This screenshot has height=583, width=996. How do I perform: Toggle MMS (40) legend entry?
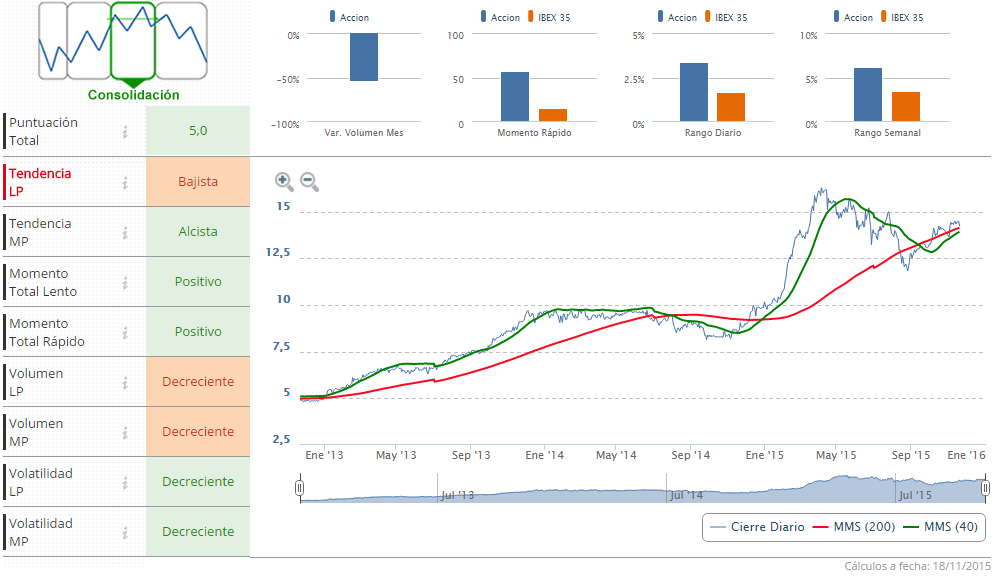tap(939, 527)
